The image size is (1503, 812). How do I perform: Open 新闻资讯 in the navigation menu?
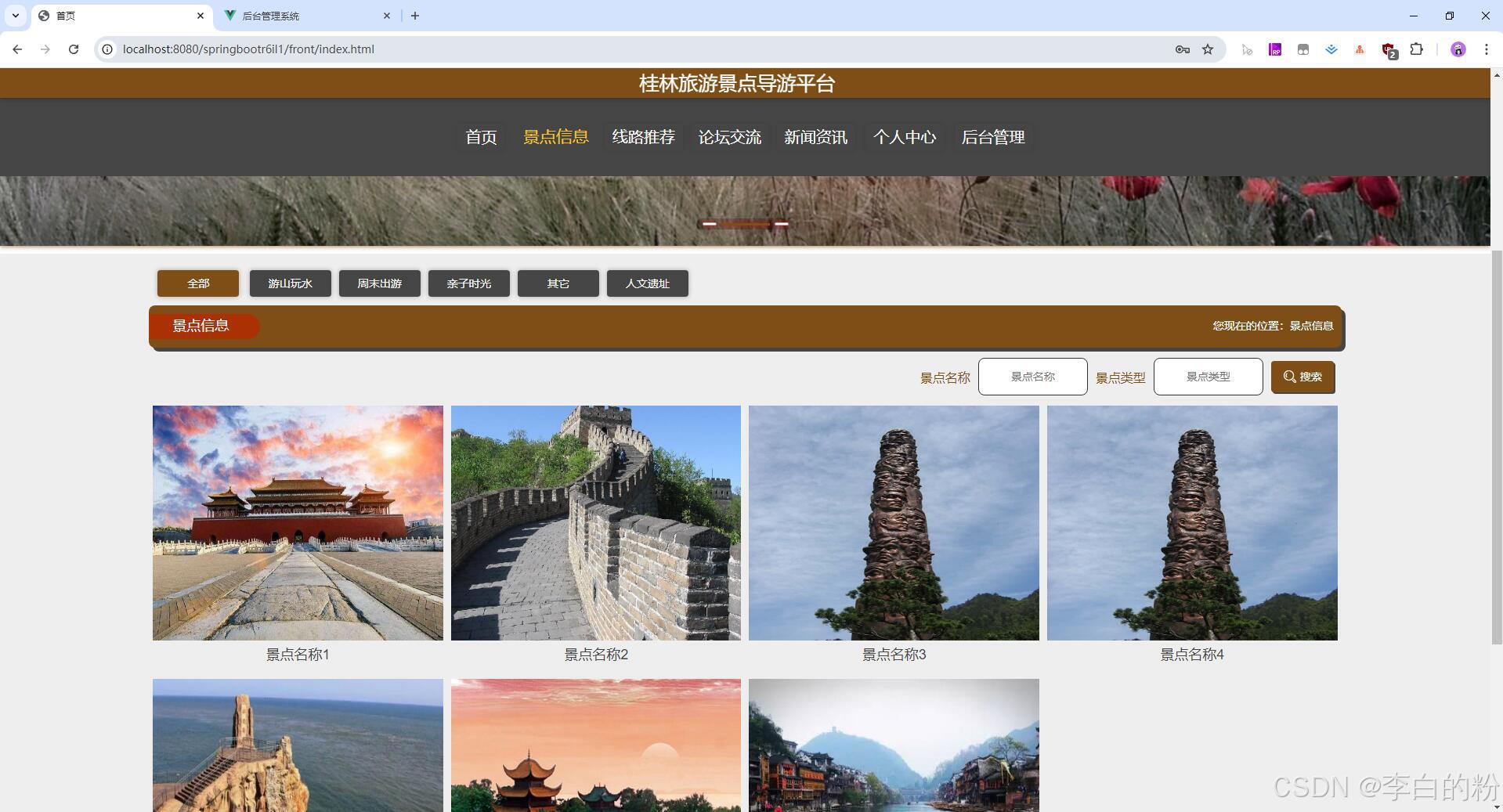point(815,137)
